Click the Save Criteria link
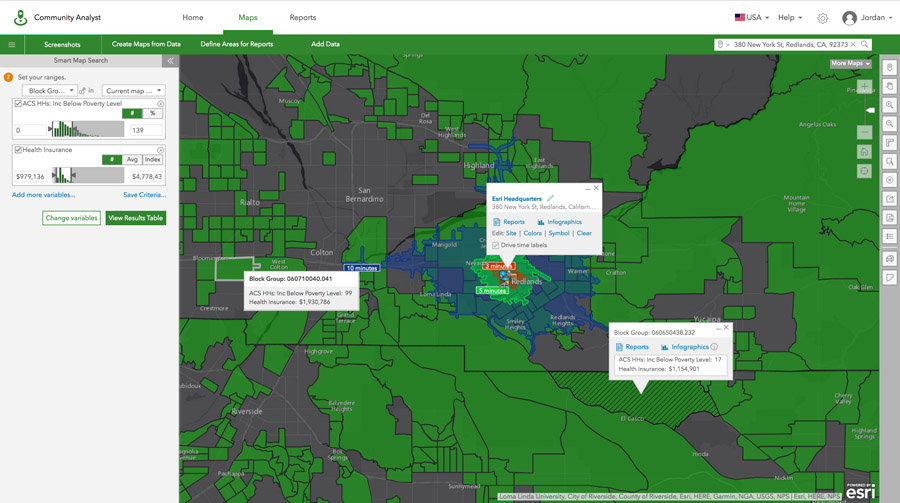900x503 pixels. (x=144, y=195)
